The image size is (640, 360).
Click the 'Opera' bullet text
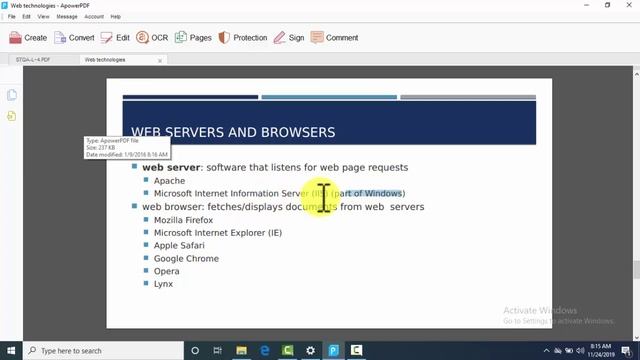pyautogui.click(x=167, y=271)
